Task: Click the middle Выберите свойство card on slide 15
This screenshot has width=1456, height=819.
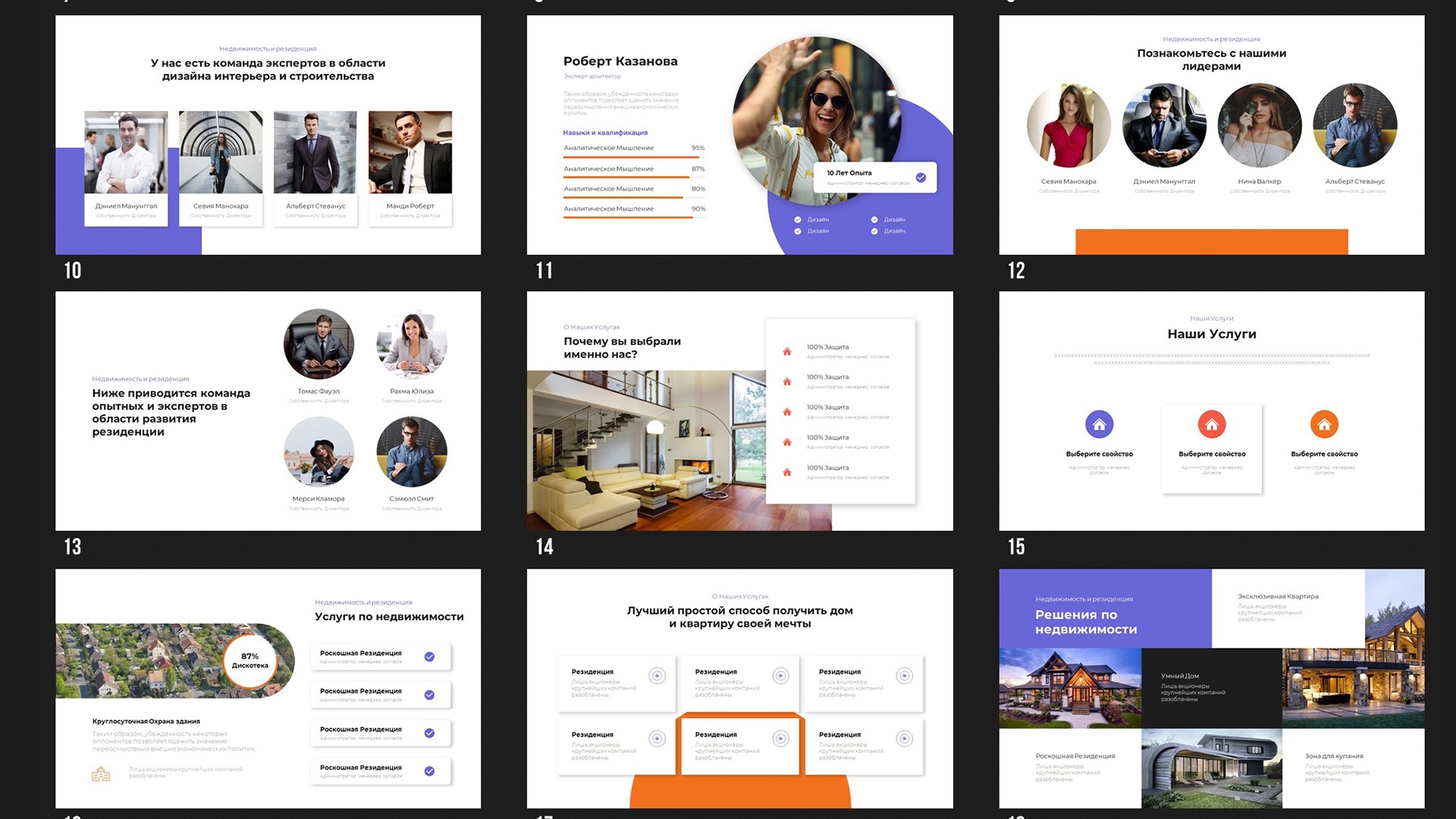Action: [x=1212, y=449]
